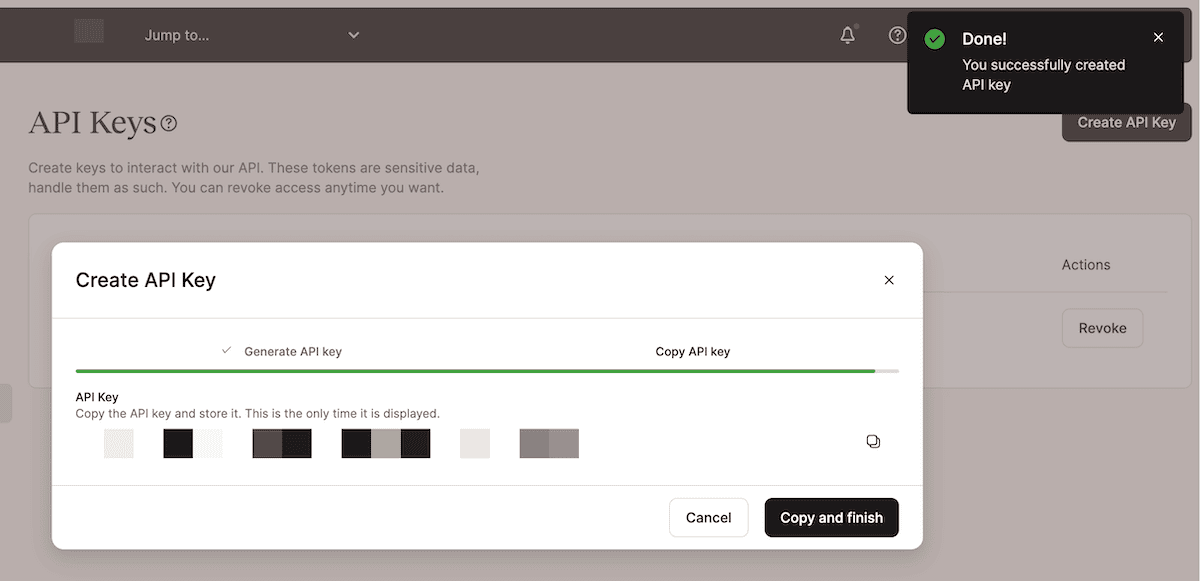The height and width of the screenshot is (581, 1200).
Task: Click the help icon beside the API Keys heading
Action: click(x=169, y=124)
